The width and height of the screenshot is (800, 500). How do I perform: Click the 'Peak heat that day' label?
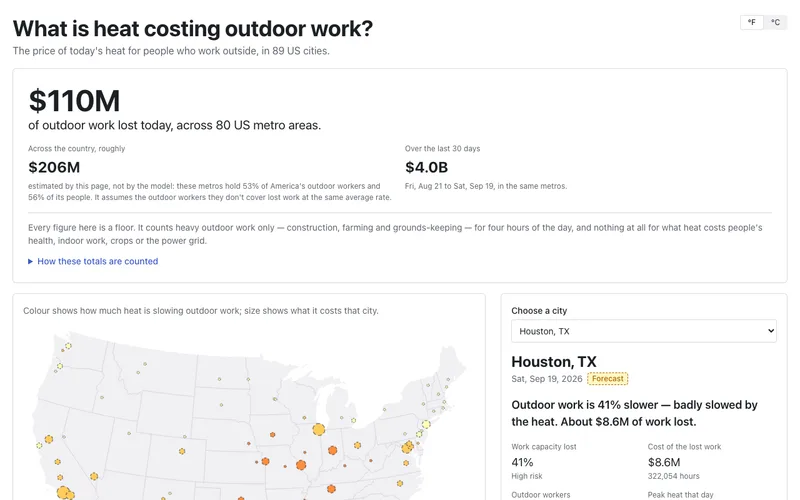[x=681, y=495]
